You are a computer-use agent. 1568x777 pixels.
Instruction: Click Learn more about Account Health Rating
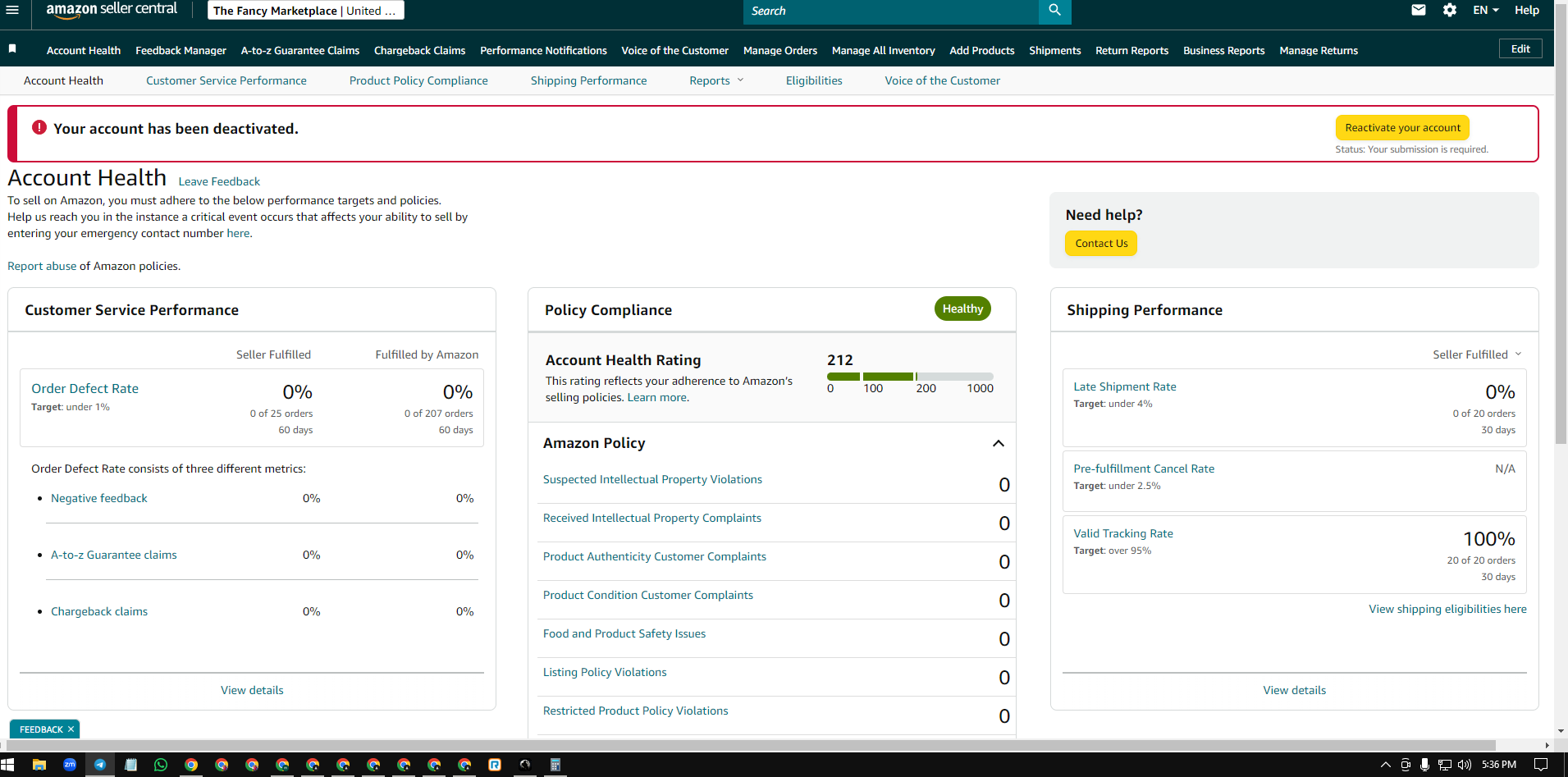coord(657,397)
